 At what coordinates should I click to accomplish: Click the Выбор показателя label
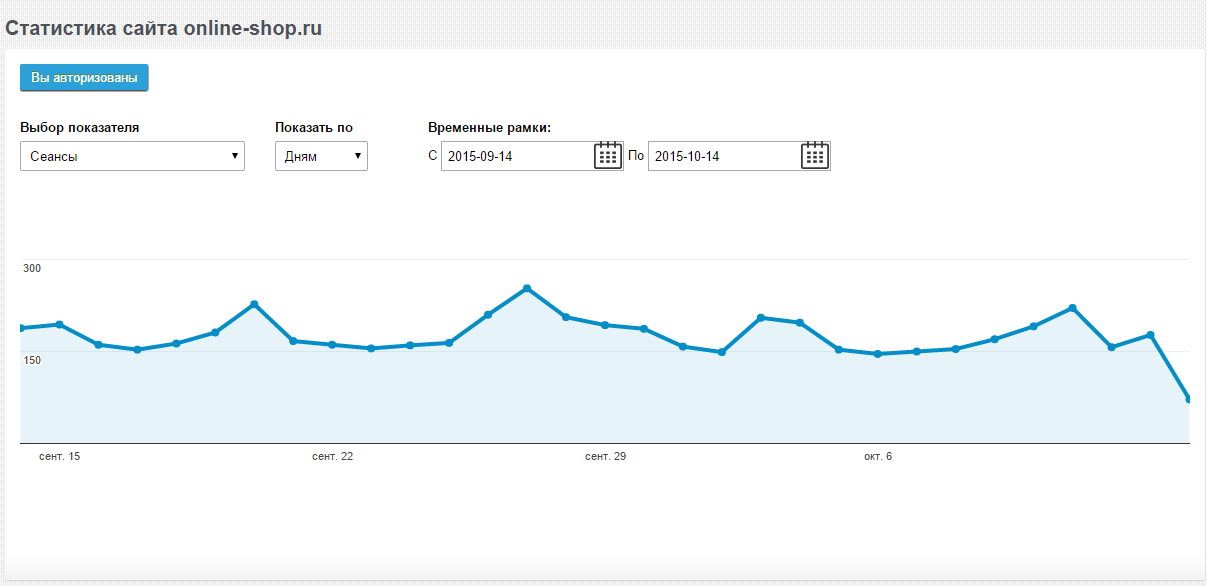[x=80, y=128]
